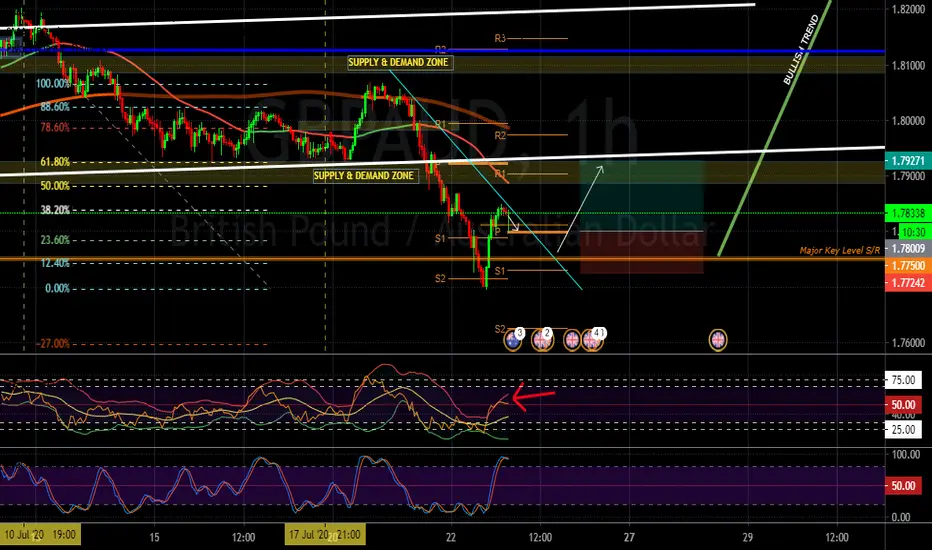
Task: Click the 17 Jul '20 21:00 time marker
Action: (x=325, y=535)
